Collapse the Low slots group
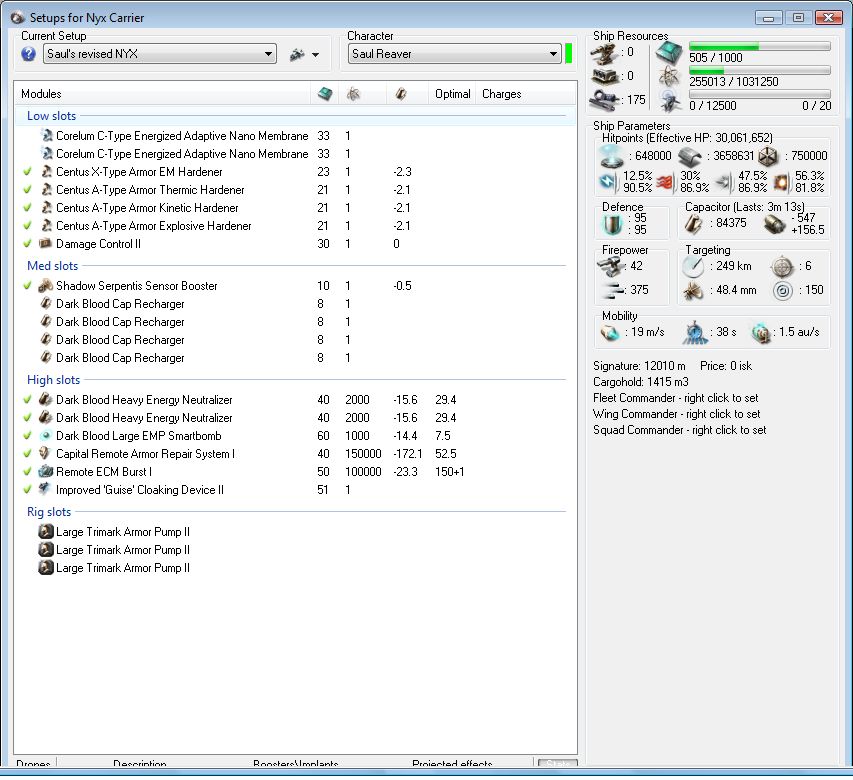Screen dimensions: 853x780 coord(52,116)
